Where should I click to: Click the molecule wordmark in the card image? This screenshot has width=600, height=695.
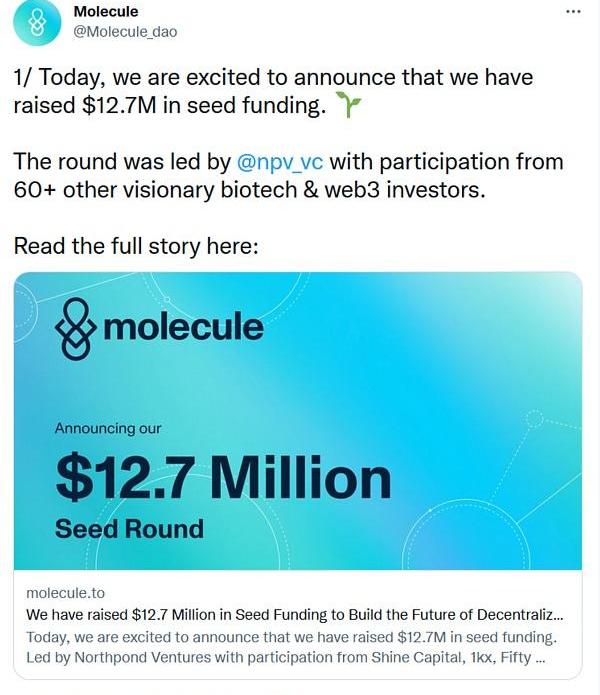pos(182,326)
